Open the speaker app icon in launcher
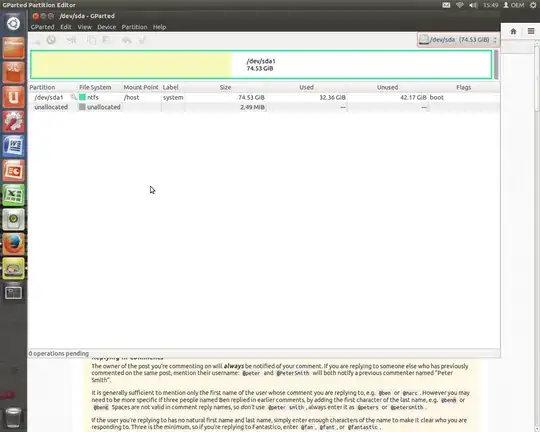The height and width of the screenshot is (432, 540). pyautogui.click(x=13, y=219)
